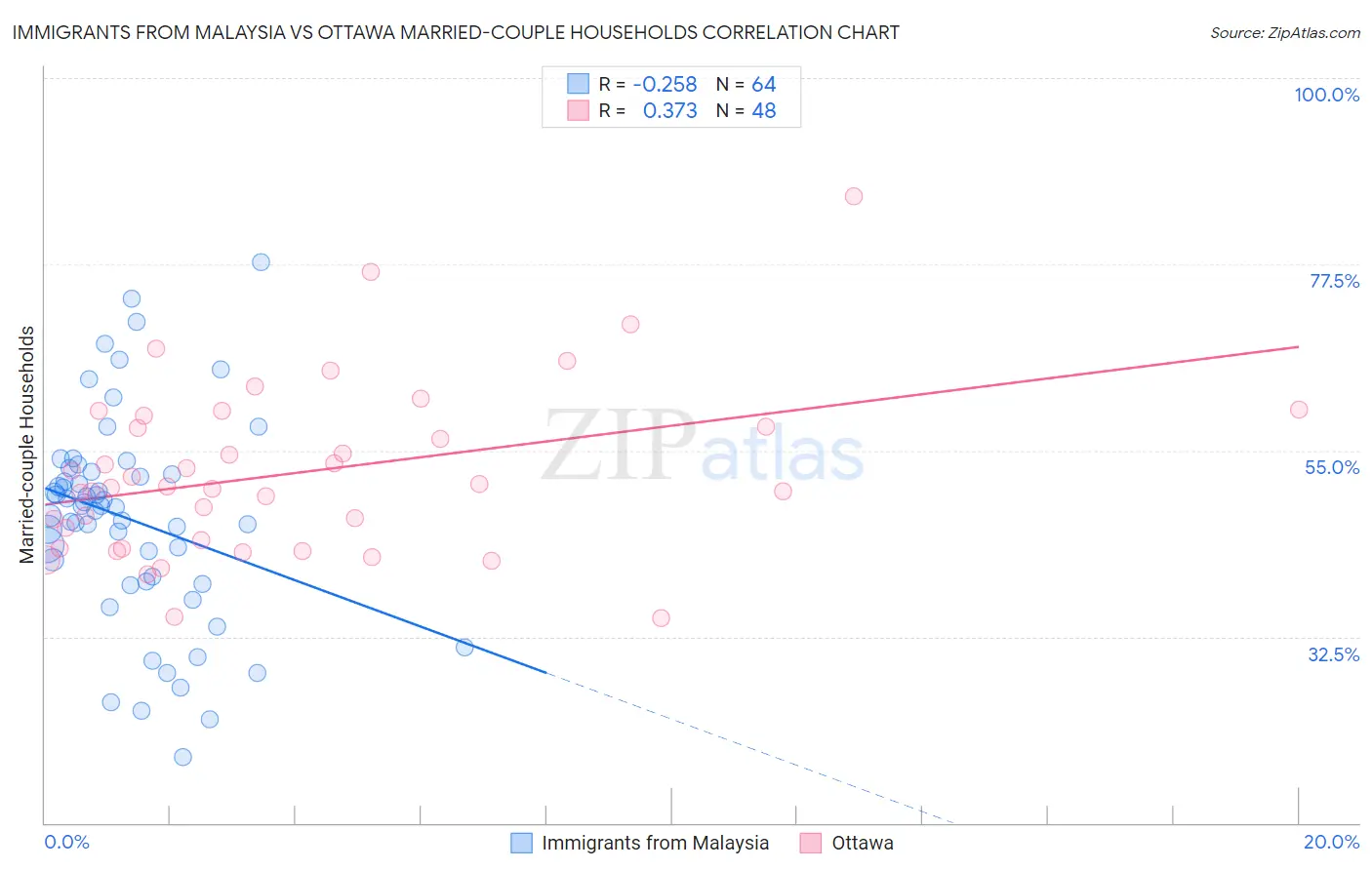Image resolution: width=1372 pixels, height=870 pixels.
Task: Click the 100.0% y-axis label
Action: point(1326,95)
